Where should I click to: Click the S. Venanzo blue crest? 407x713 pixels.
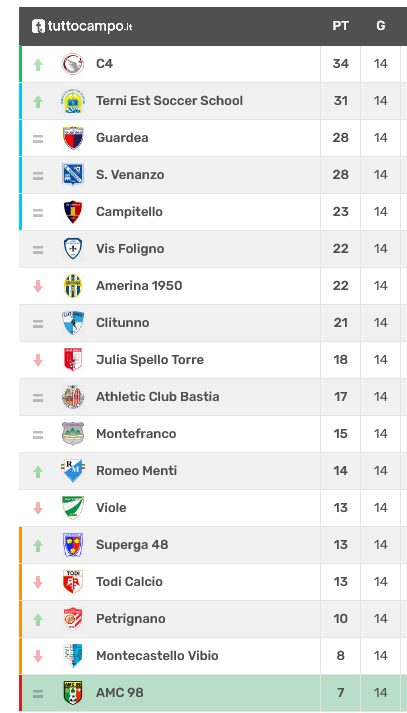point(73,175)
